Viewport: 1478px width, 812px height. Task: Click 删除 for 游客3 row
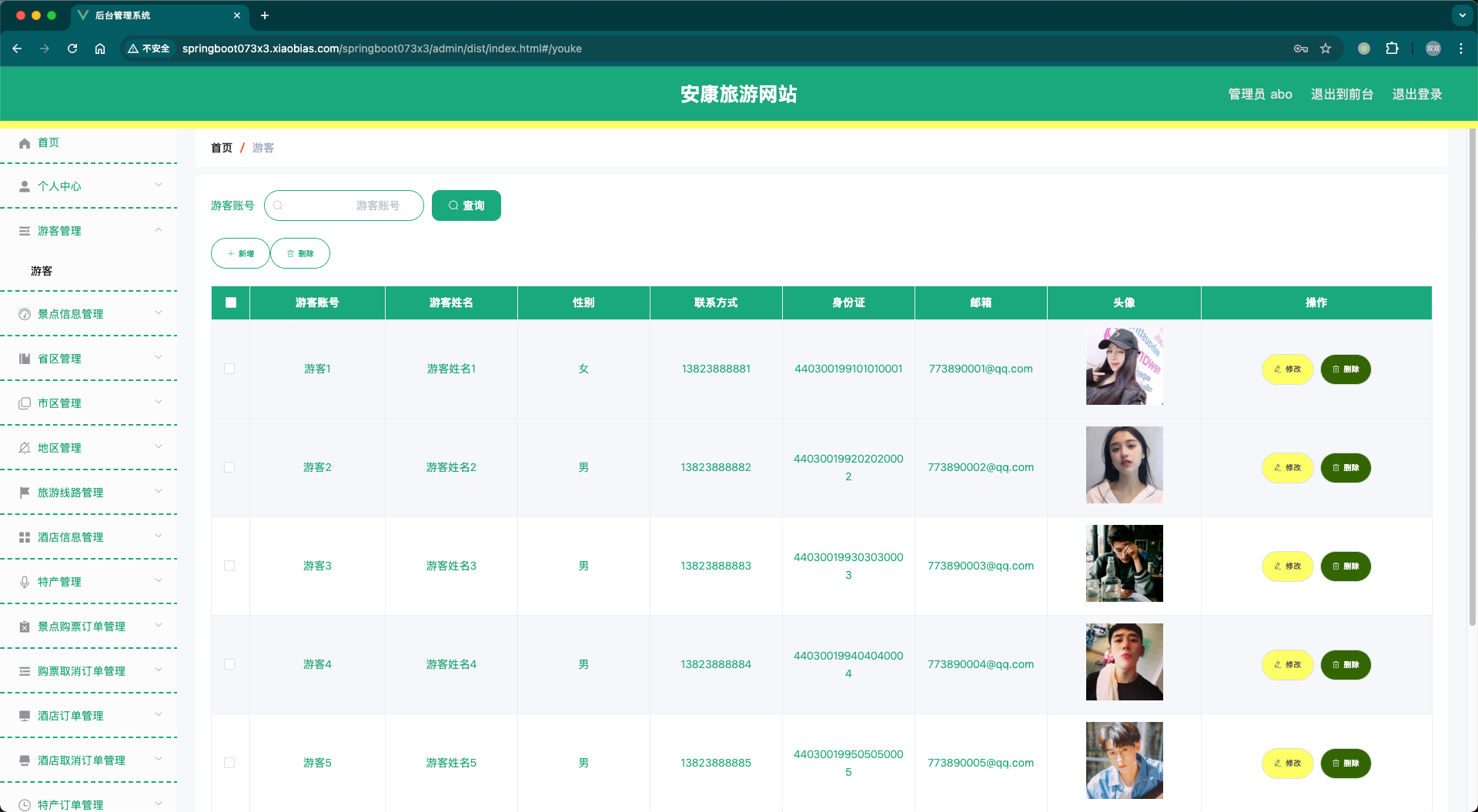click(1346, 566)
